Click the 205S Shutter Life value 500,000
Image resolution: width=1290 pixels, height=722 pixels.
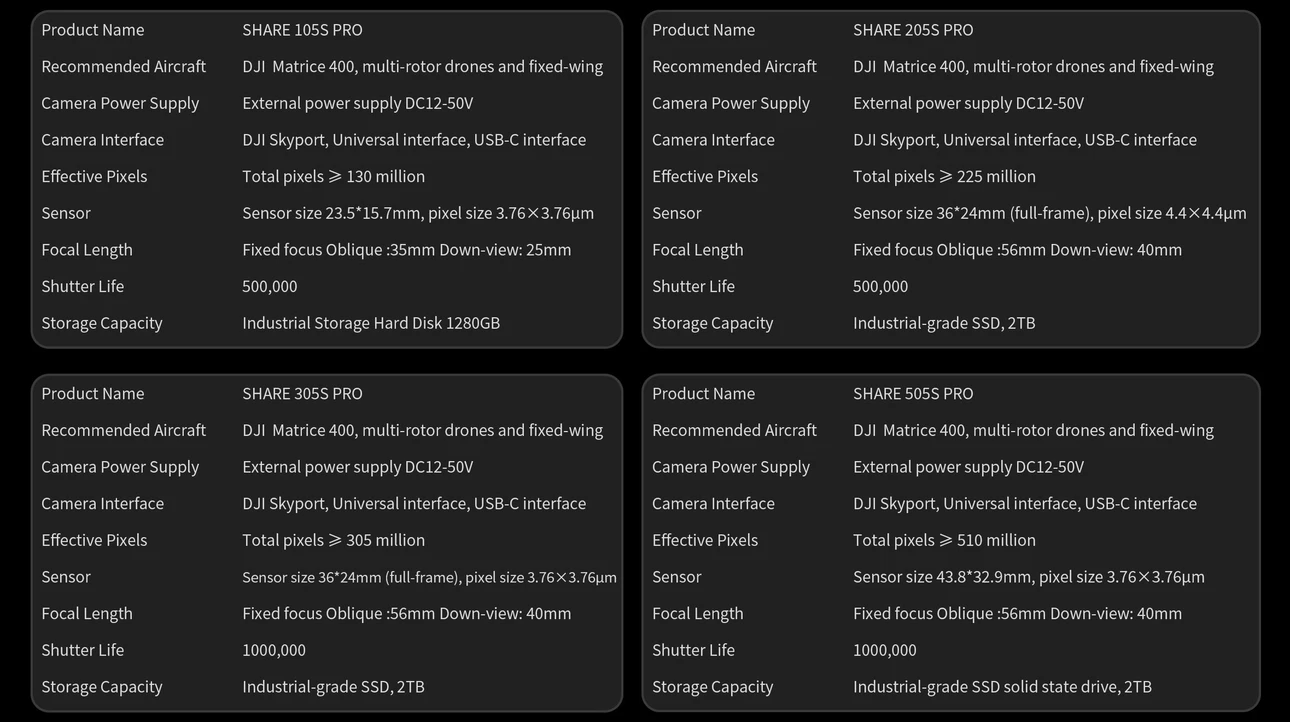[880, 287]
